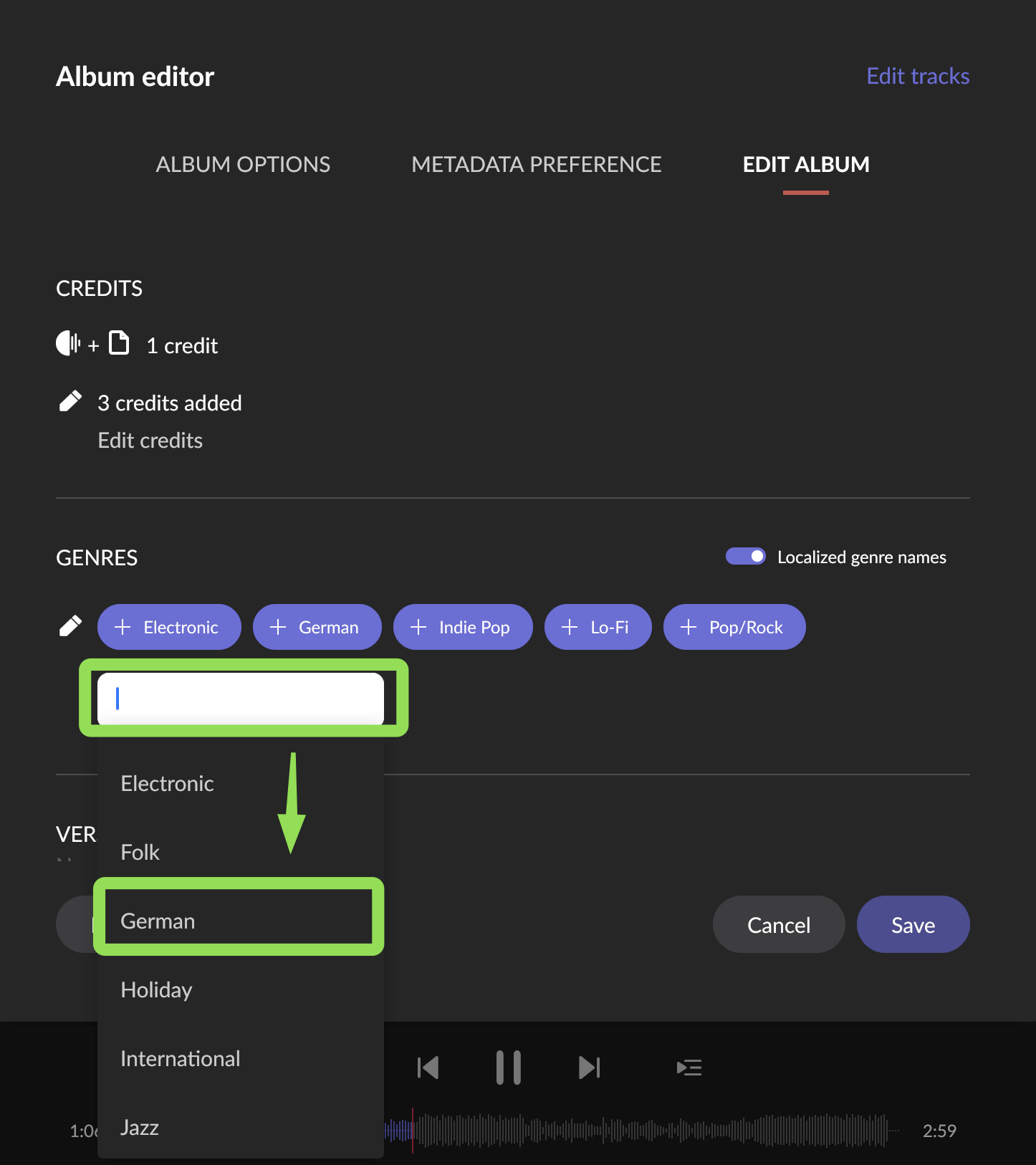Open the Edit tracks link
The width and height of the screenshot is (1036, 1165).
(918, 76)
